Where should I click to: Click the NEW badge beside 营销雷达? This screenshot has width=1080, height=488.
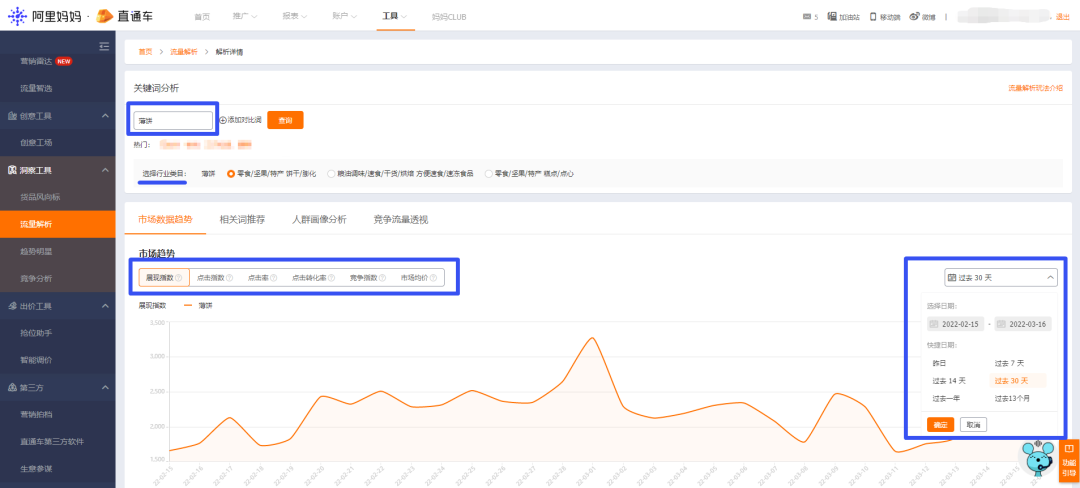(64, 61)
